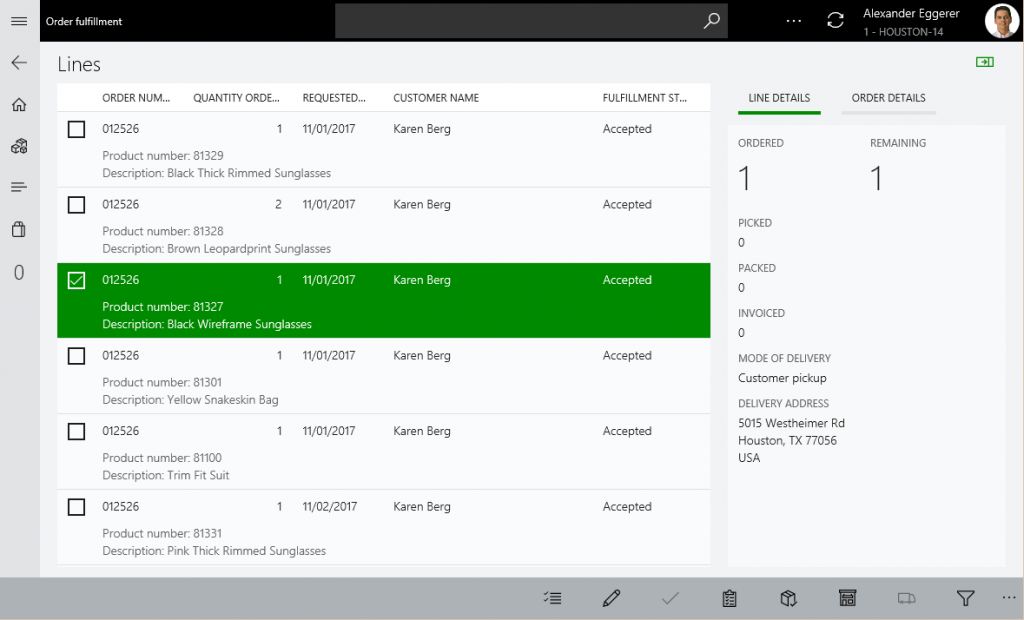Open Alexander Eggerer user profile picture

click(1002, 21)
